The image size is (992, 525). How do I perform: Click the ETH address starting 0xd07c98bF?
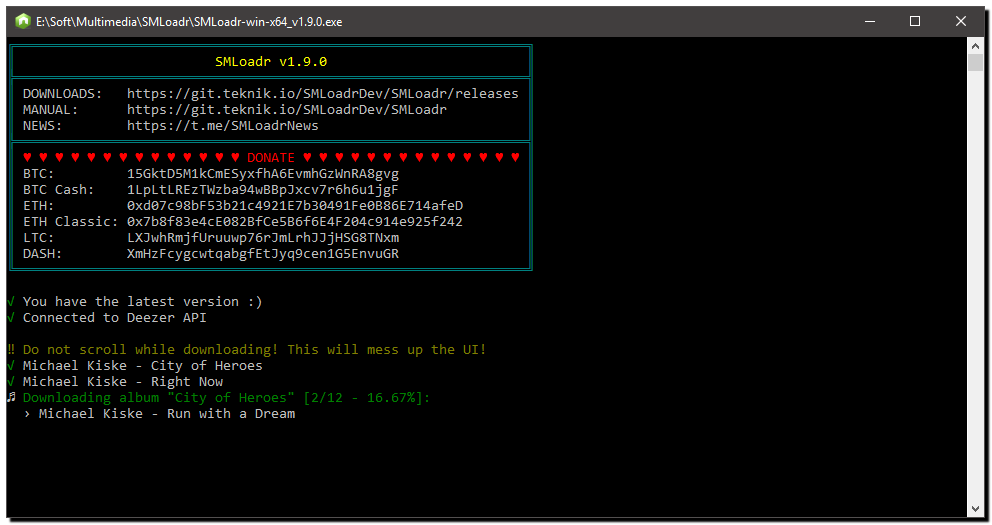[x=295, y=206]
